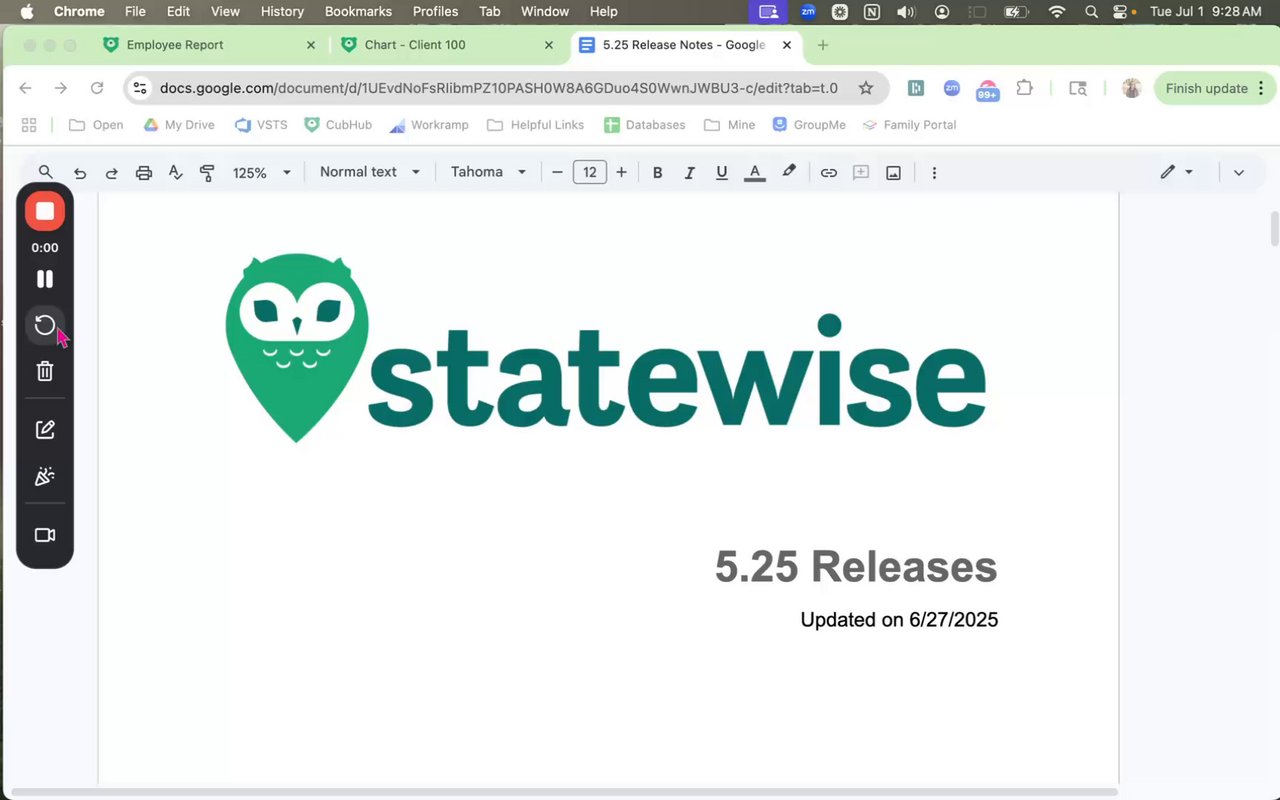
Task: Open the Databases bookmark
Action: click(x=645, y=125)
